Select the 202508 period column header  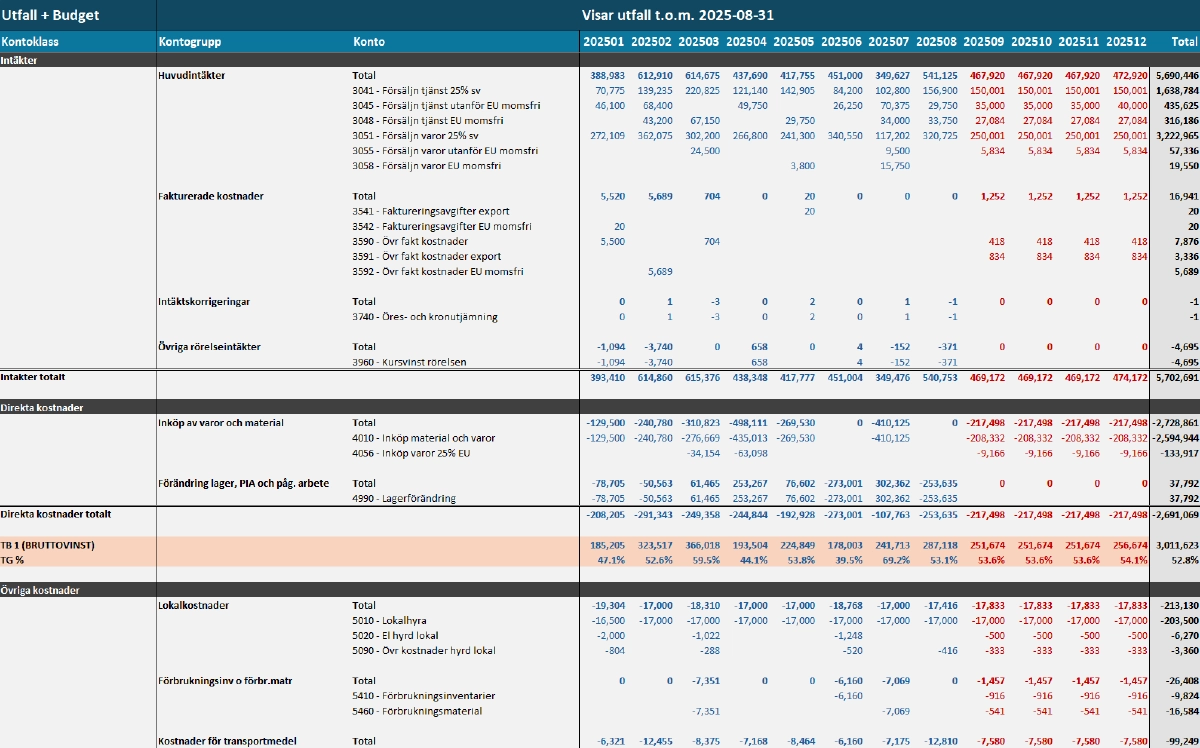[936, 42]
